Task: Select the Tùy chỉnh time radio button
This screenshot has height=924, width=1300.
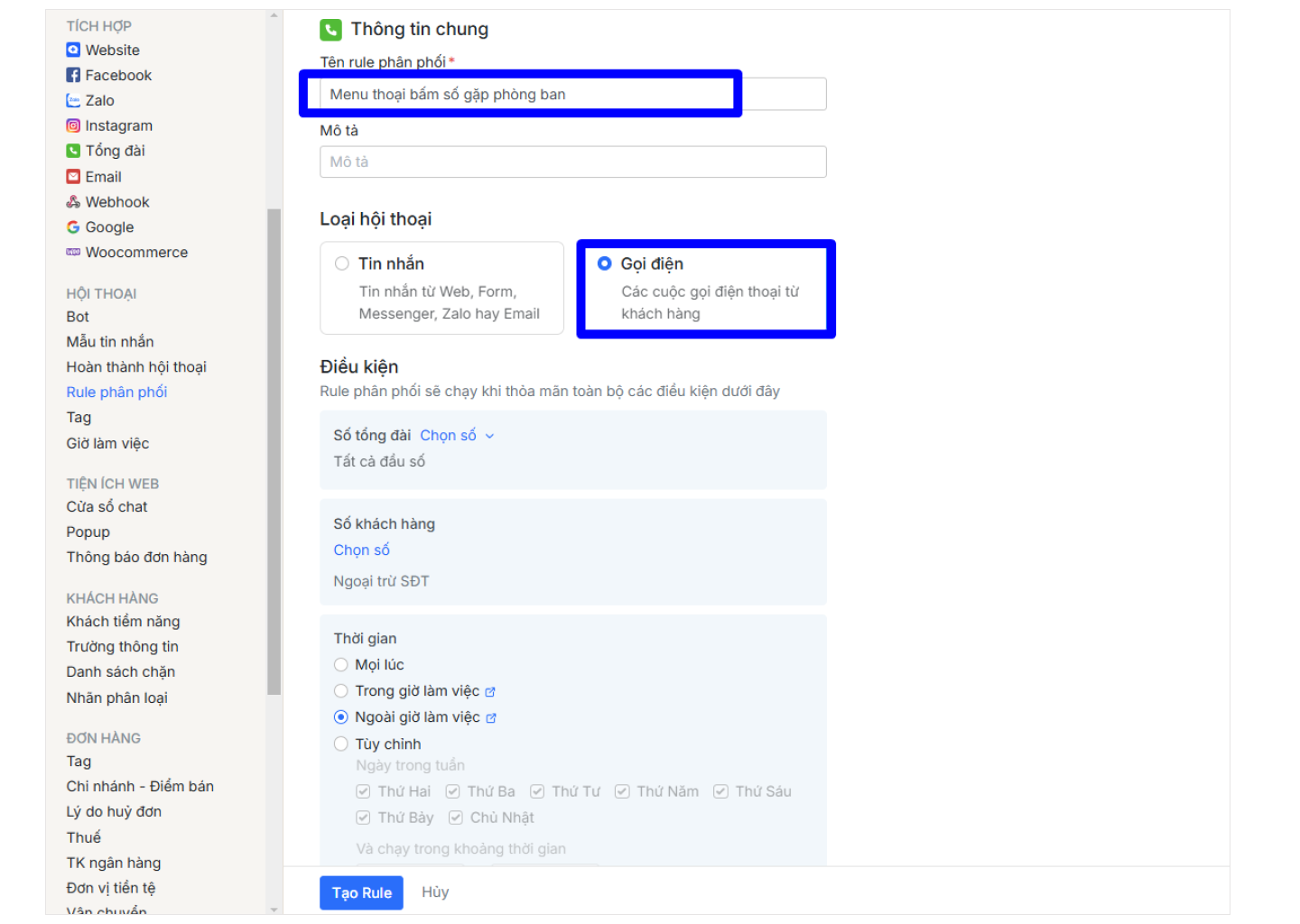Action: point(341,744)
